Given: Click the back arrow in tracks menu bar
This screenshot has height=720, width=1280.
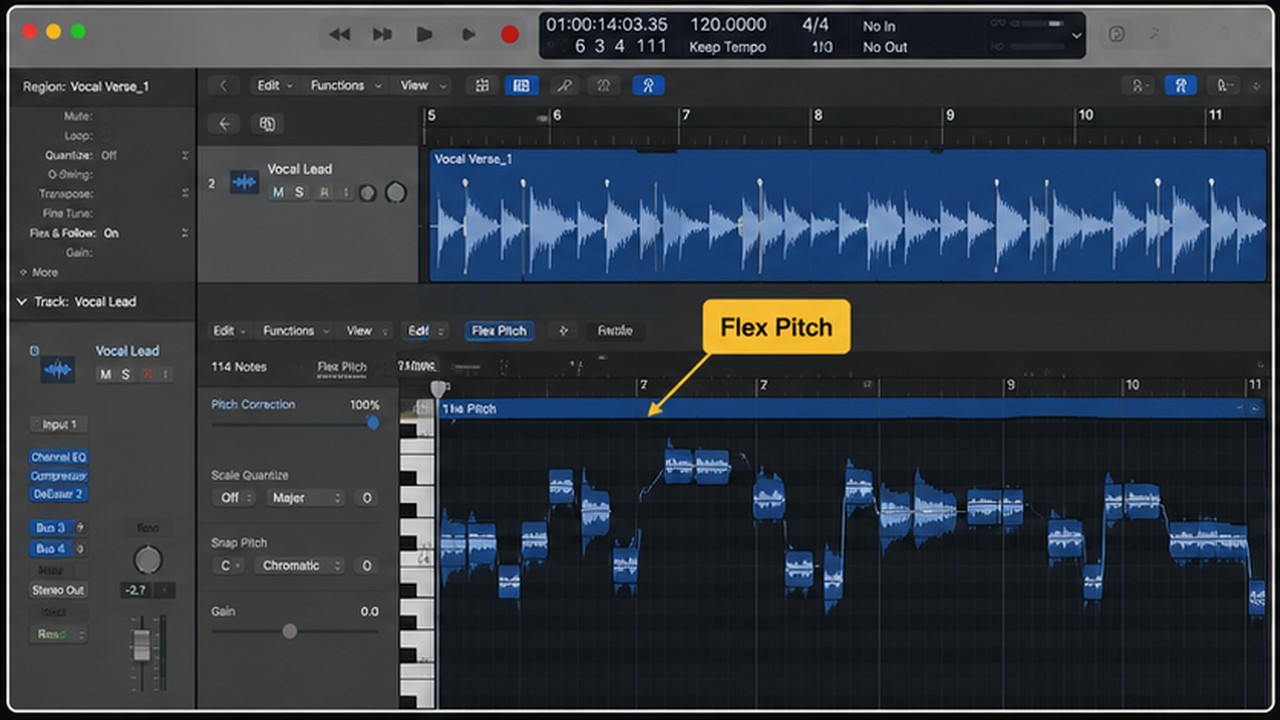Looking at the screenshot, I should click(x=223, y=86).
